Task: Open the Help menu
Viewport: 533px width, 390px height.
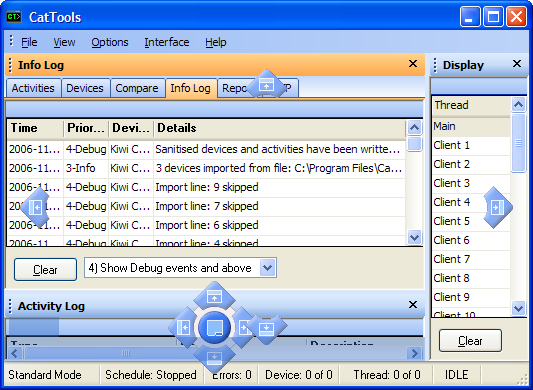Action: [216, 42]
